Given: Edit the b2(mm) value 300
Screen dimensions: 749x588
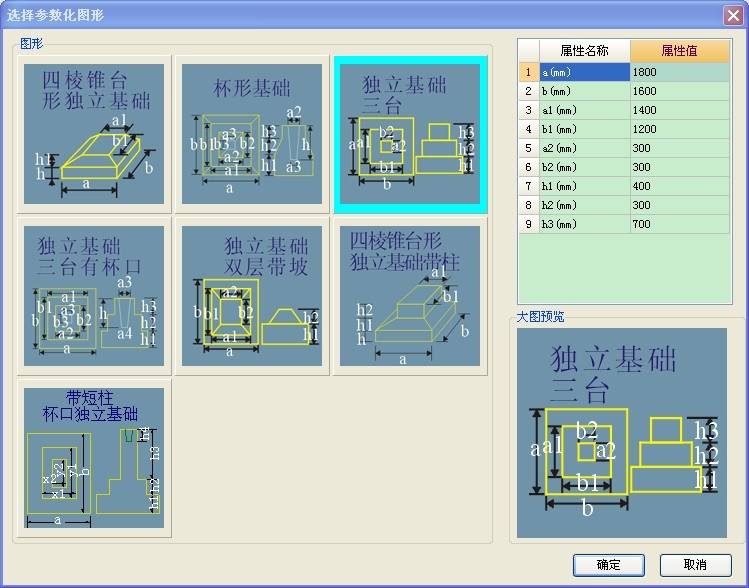Looking at the screenshot, I should point(680,167).
